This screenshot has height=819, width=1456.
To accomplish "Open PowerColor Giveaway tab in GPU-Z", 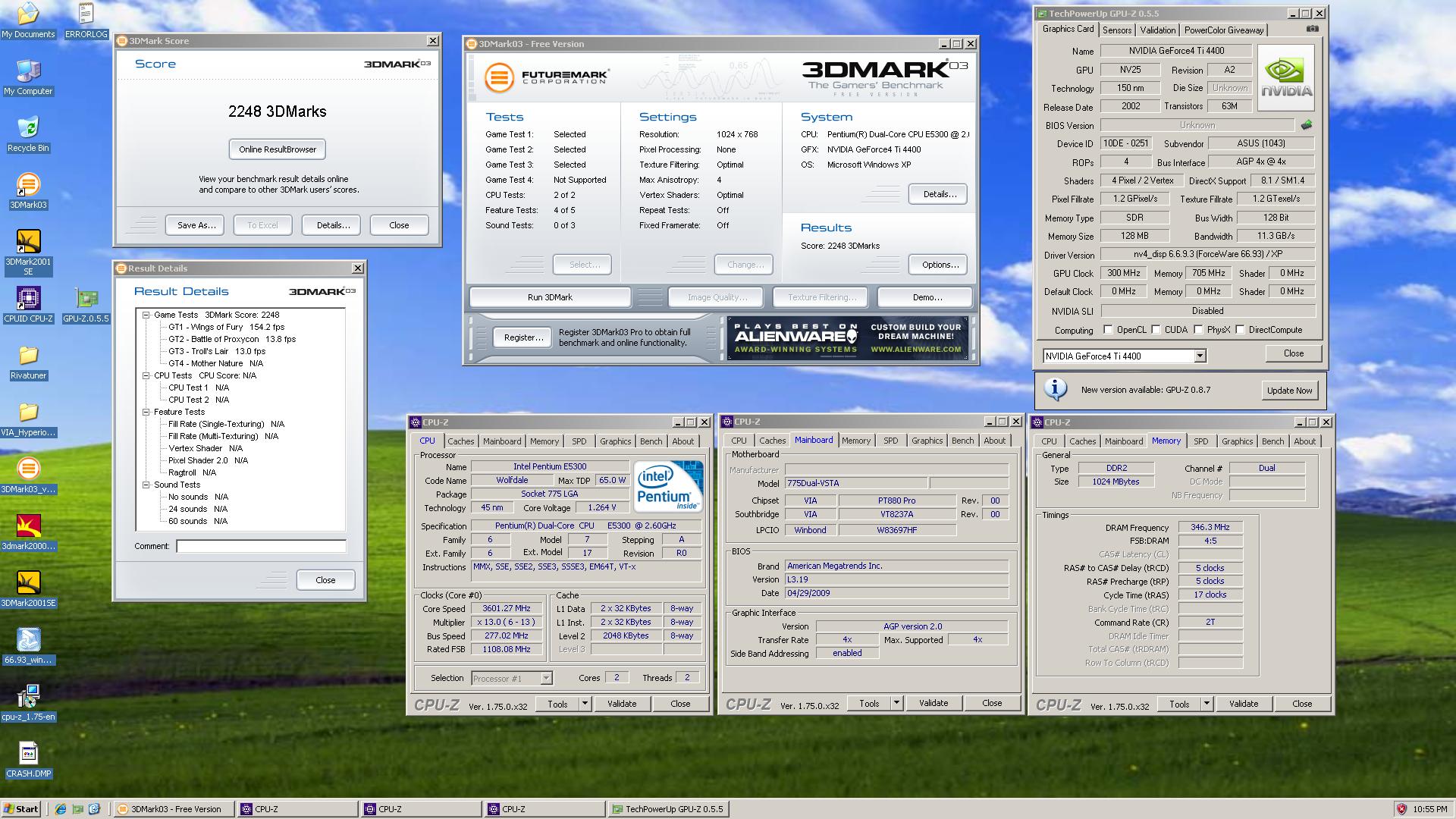I will tap(1223, 30).
